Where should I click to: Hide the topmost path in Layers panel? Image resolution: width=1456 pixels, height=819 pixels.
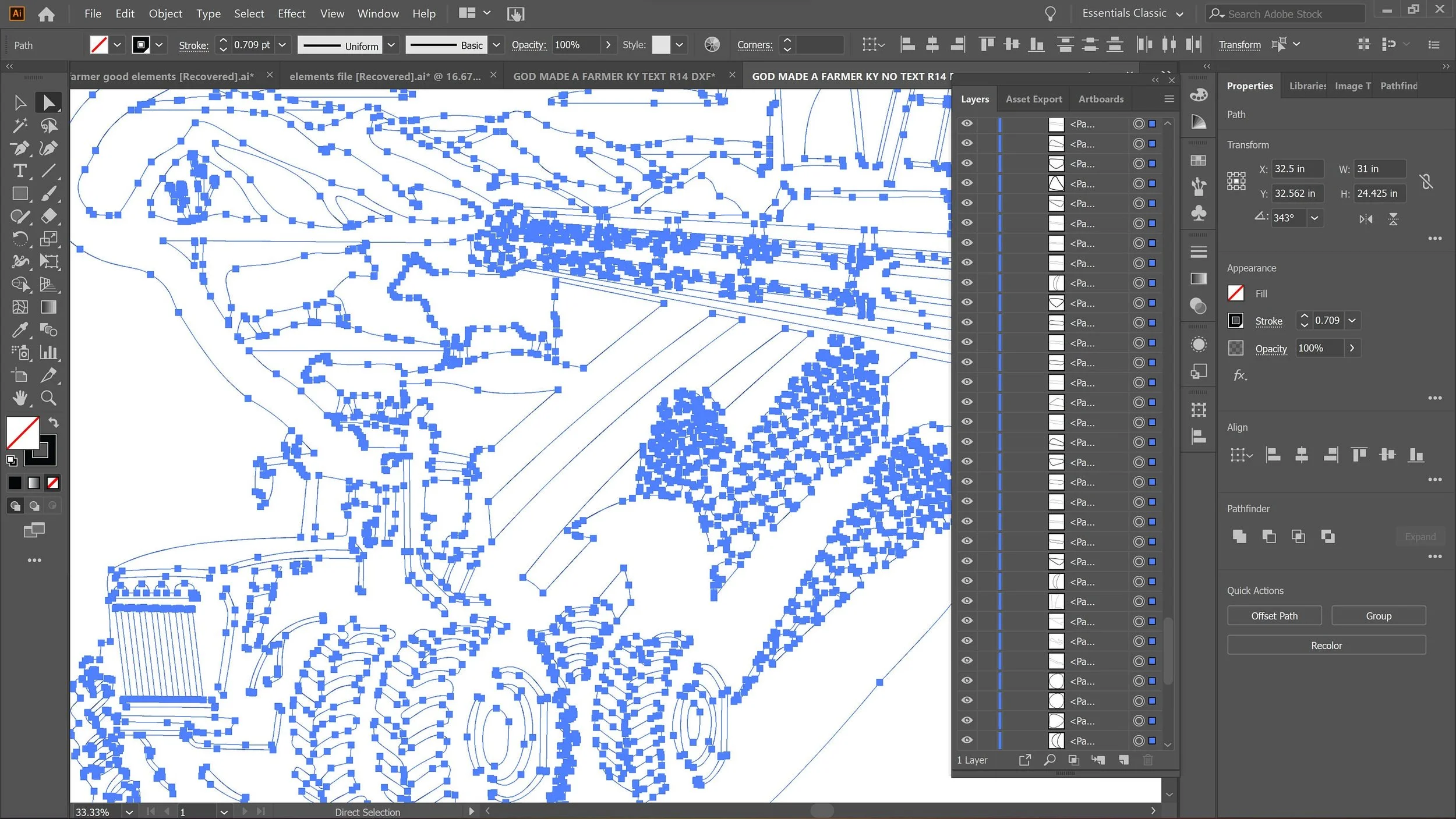pos(967,123)
